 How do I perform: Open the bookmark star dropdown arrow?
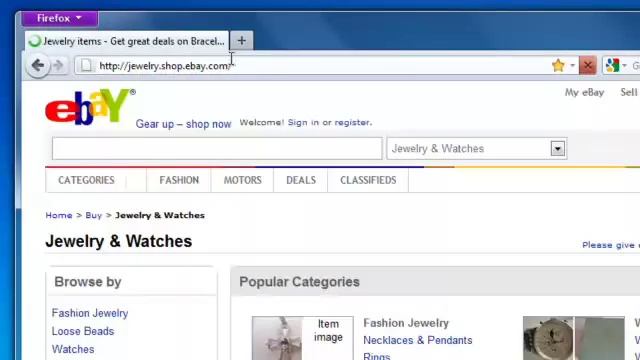(x=572, y=65)
